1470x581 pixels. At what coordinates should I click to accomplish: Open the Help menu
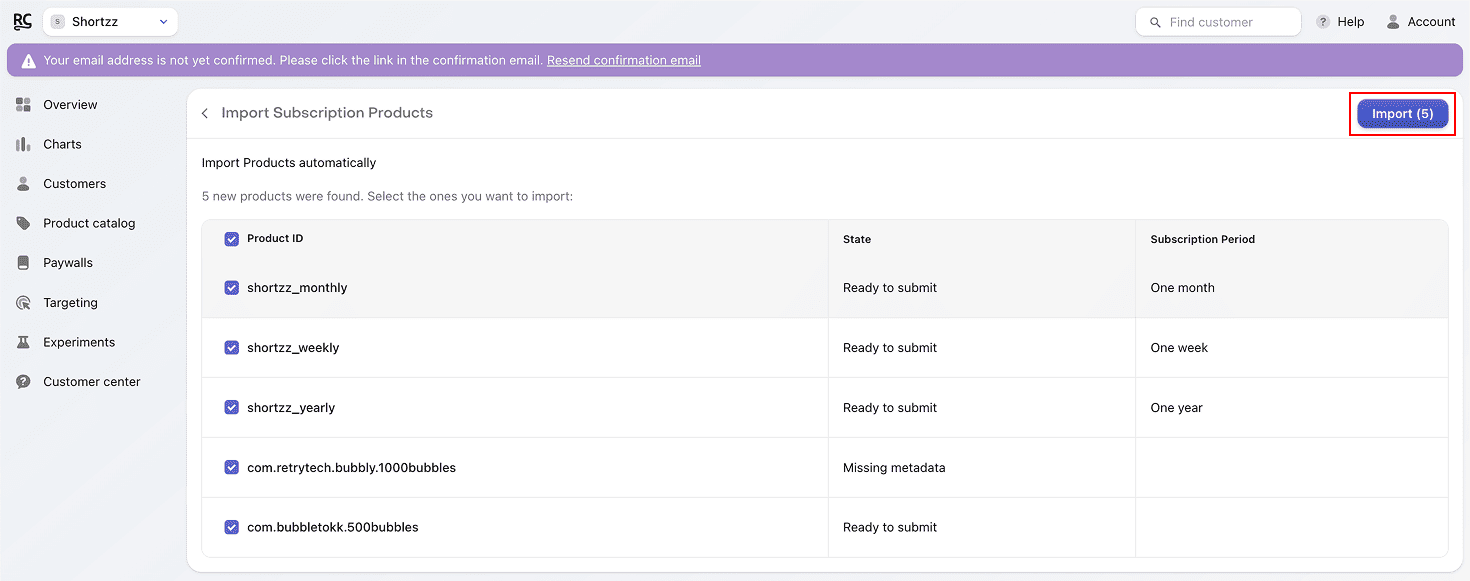[1340, 22]
